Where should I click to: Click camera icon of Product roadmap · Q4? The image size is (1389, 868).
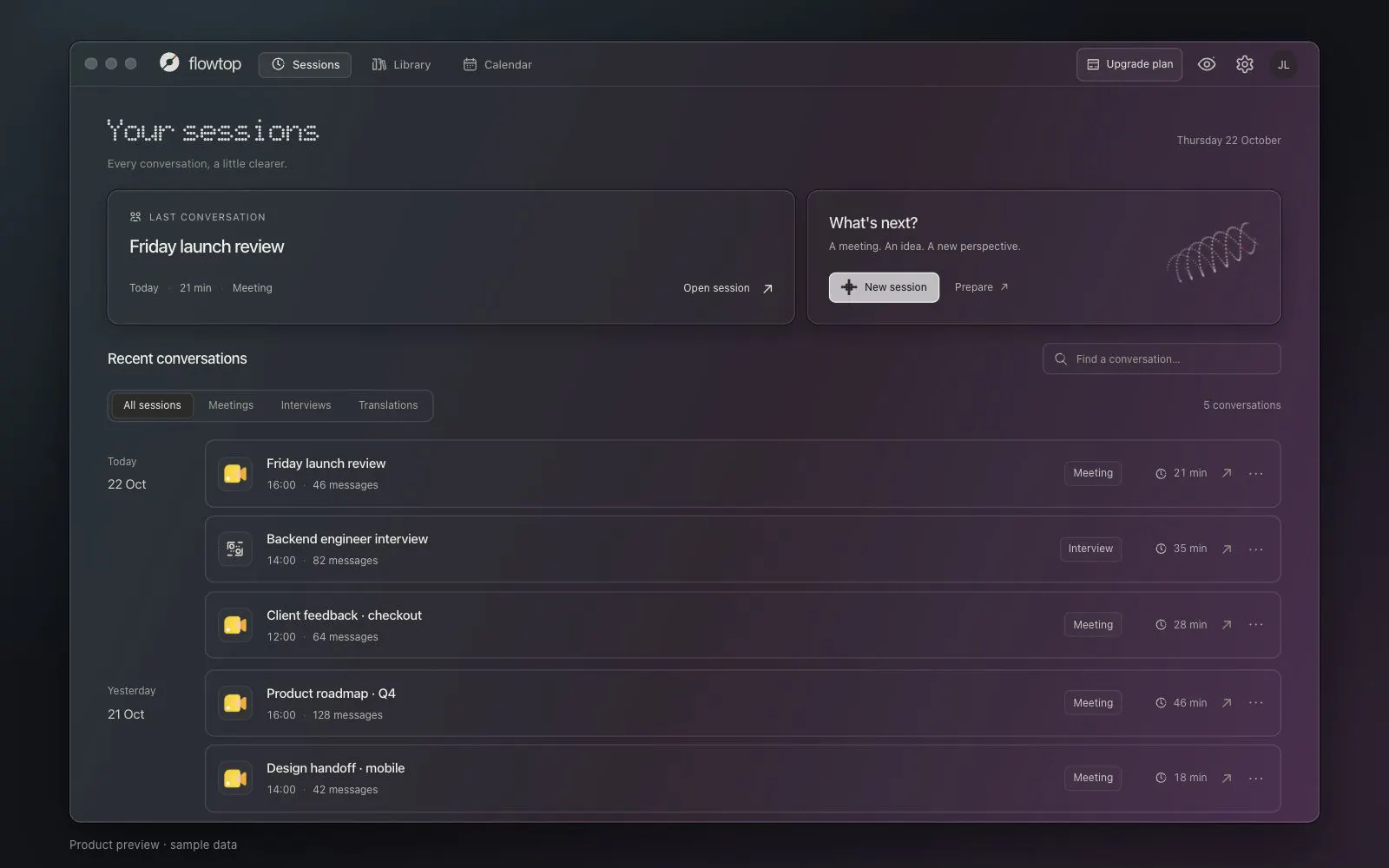pos(235,703)
